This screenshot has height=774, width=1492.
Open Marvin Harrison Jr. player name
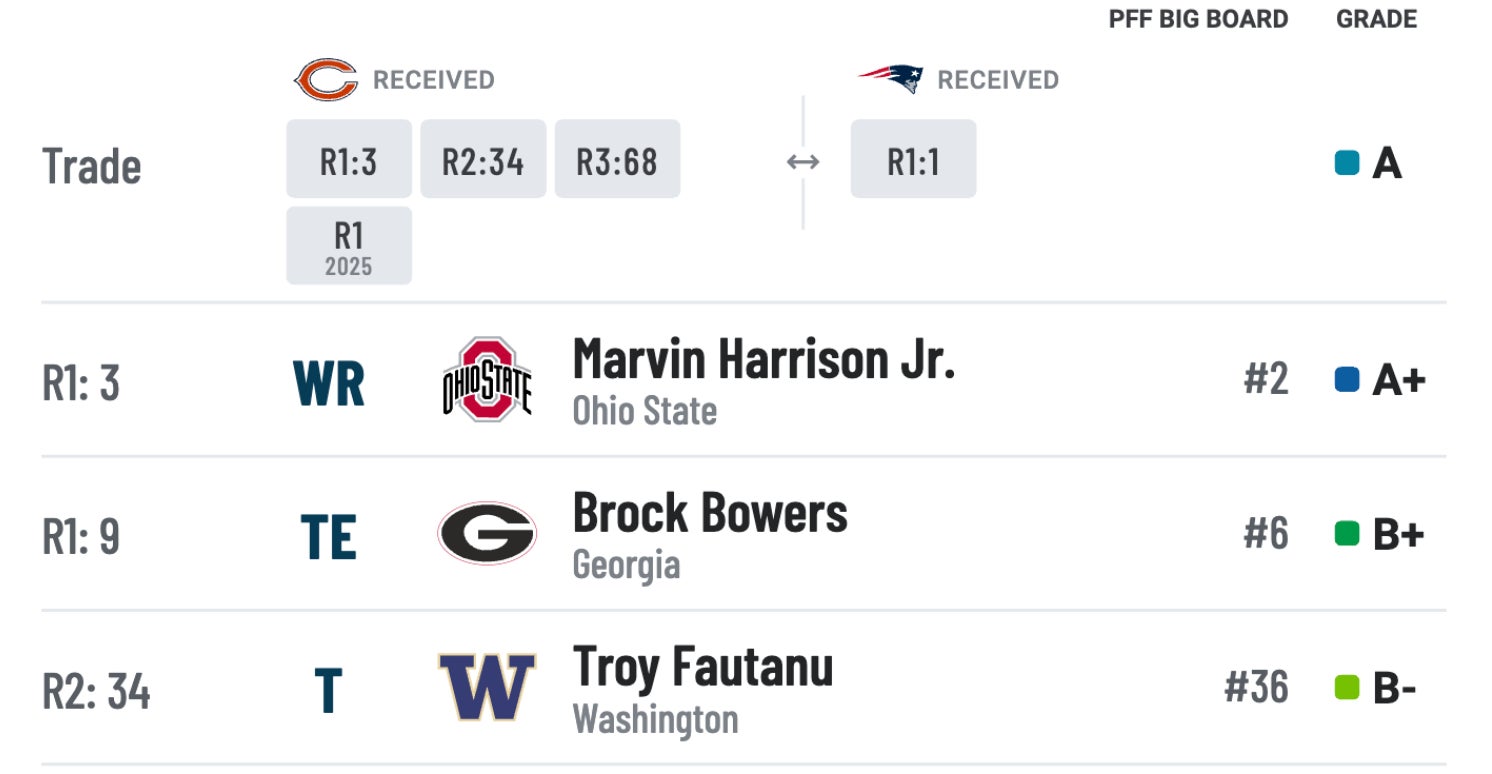763,360
